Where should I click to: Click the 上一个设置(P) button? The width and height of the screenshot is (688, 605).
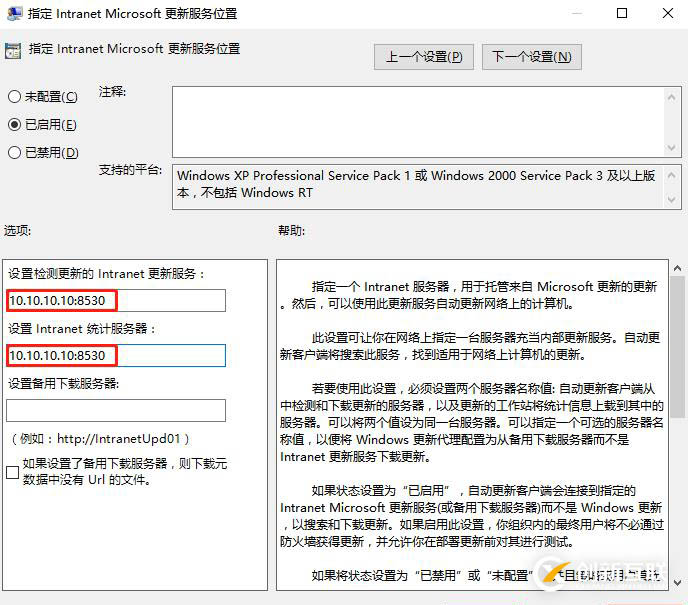coord(424,57)
